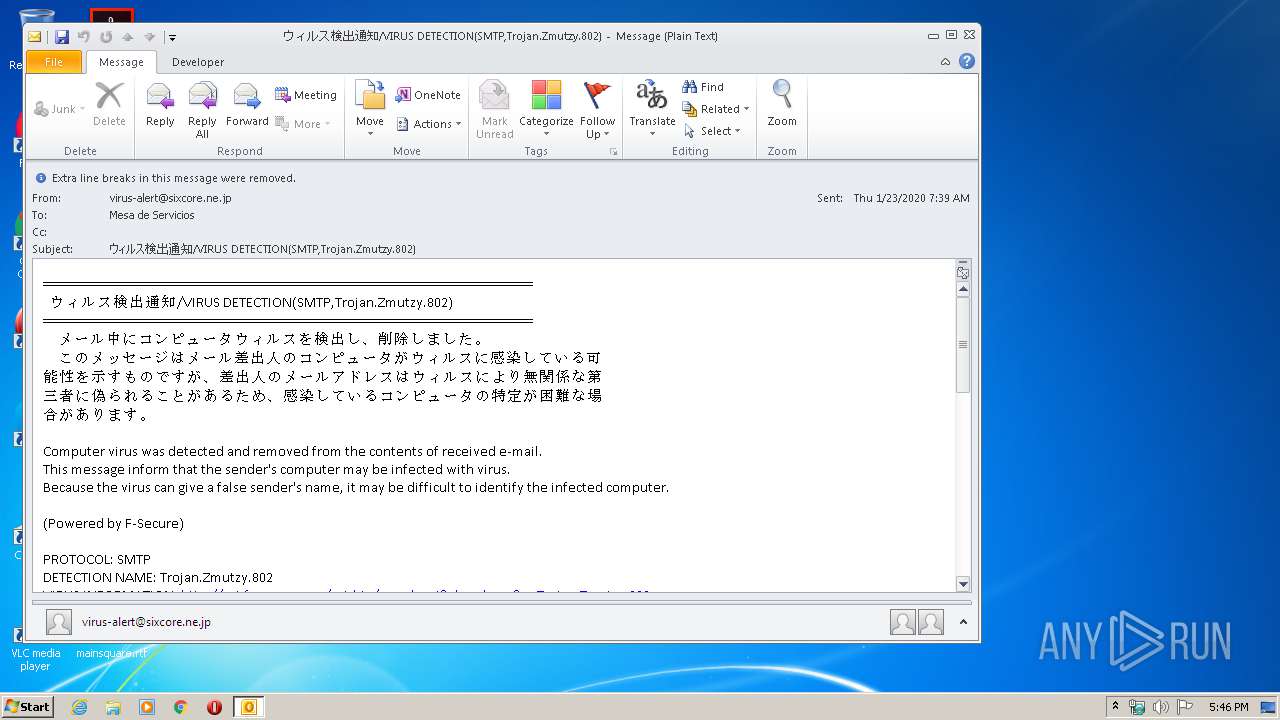Open the File tab
This screenshot has height=720, width=1280.
pos(54,62)
